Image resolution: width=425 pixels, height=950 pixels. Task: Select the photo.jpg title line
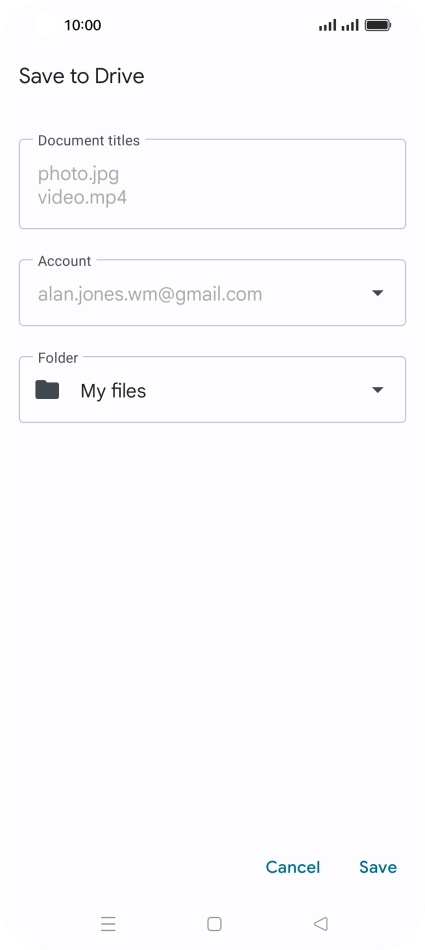[x=78, y=174]
